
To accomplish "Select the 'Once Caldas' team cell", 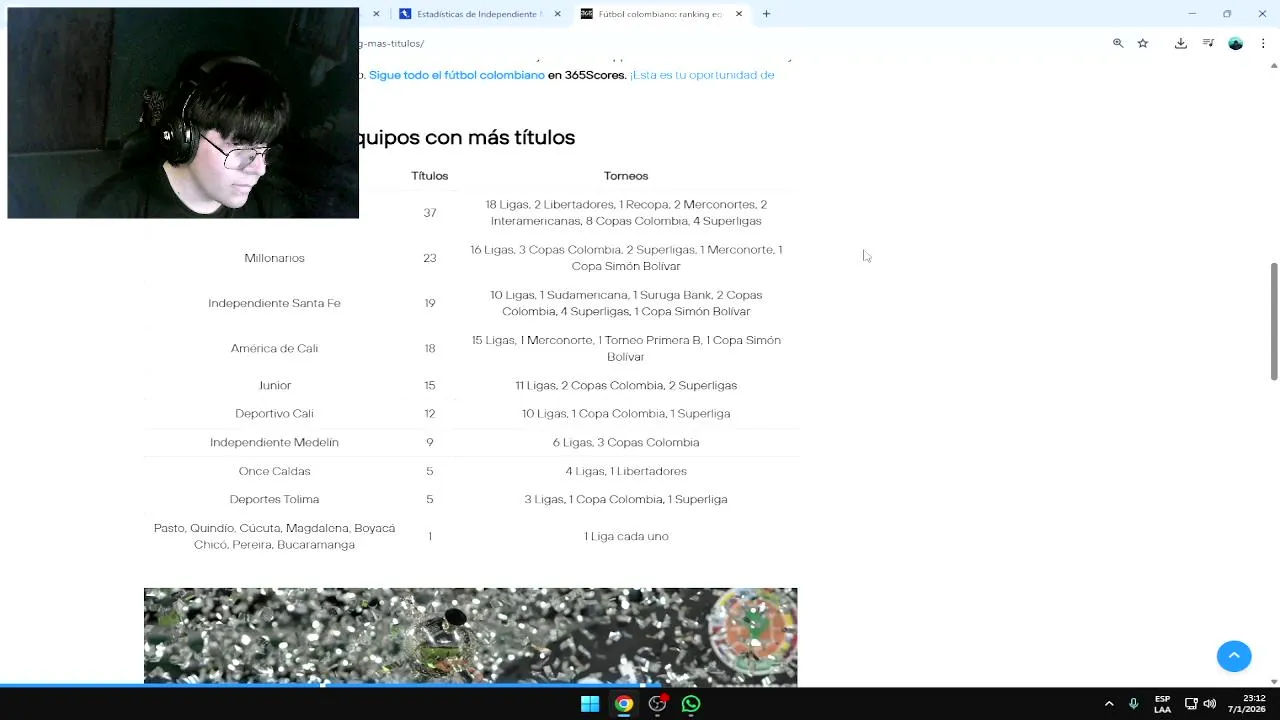I will [x=274, y=471].
